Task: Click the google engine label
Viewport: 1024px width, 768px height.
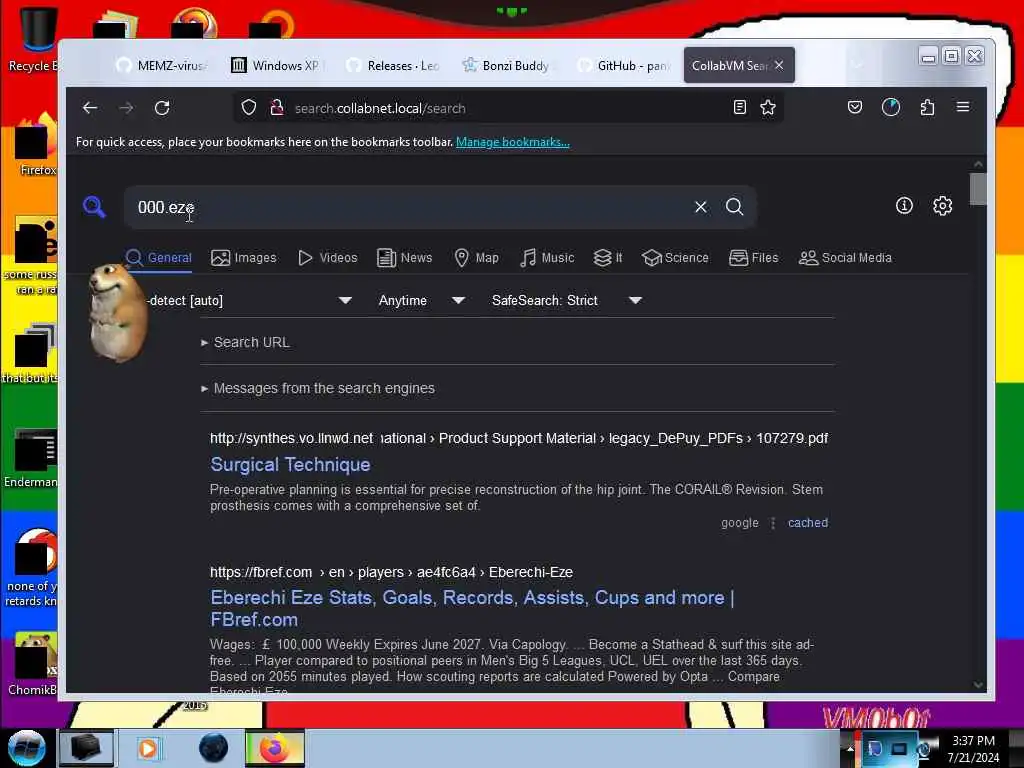Action: click(x=740, y=522)
